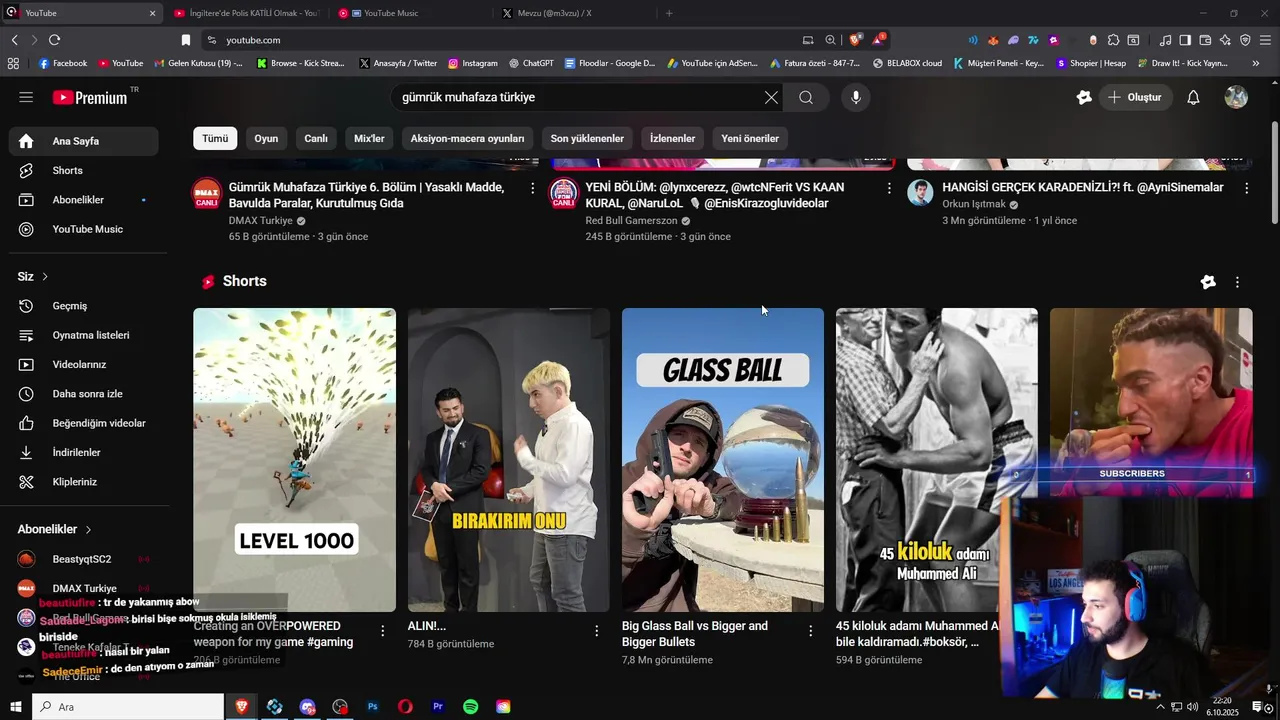Open Oynatma listeleri playlists

(83, 335)
